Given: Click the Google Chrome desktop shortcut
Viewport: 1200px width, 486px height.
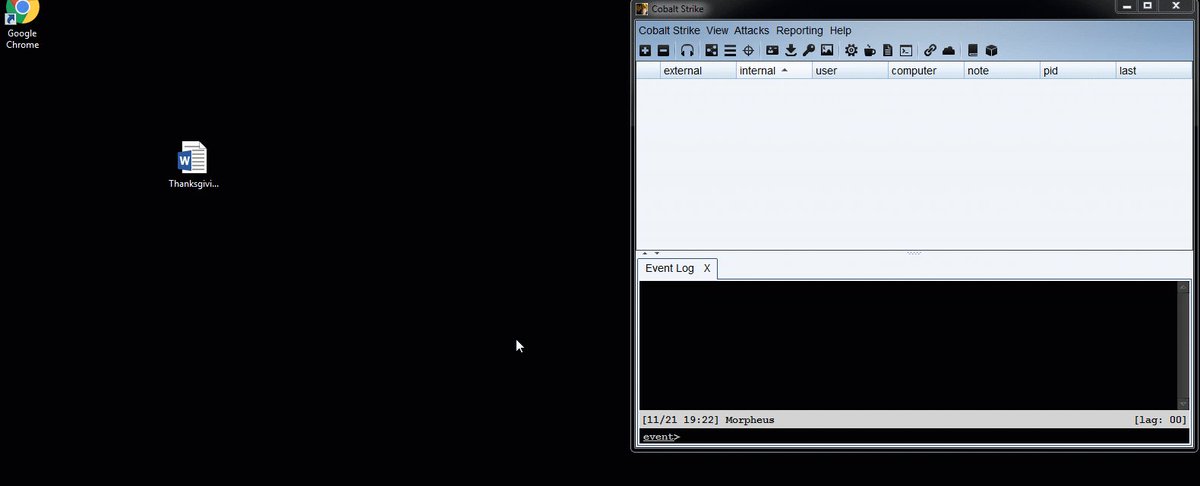Looking at the screenshot, I should tap(22, 25).
